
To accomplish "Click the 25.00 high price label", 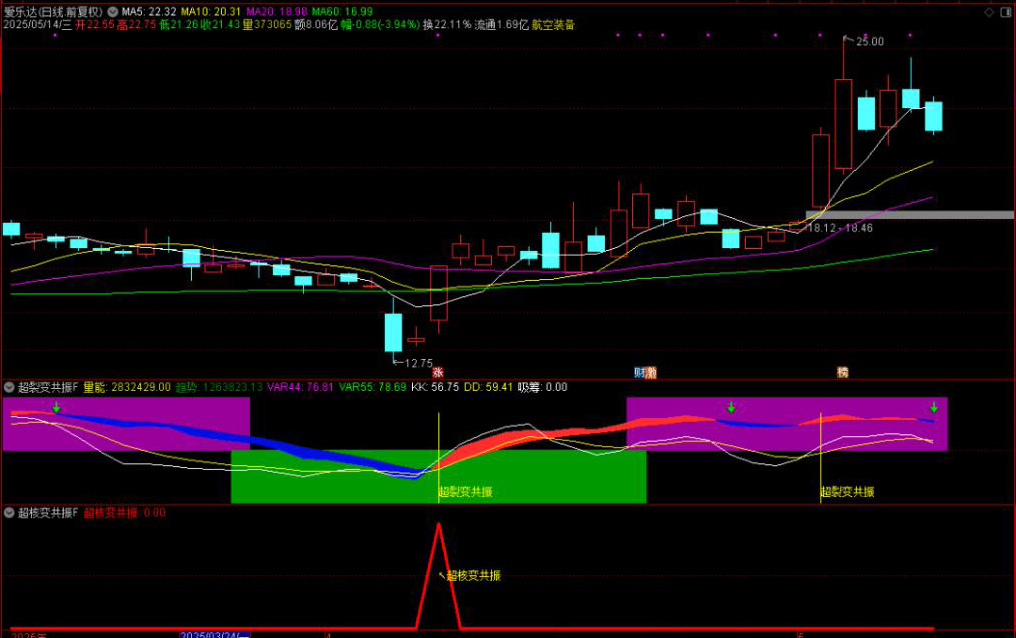I will click(870, 41).
